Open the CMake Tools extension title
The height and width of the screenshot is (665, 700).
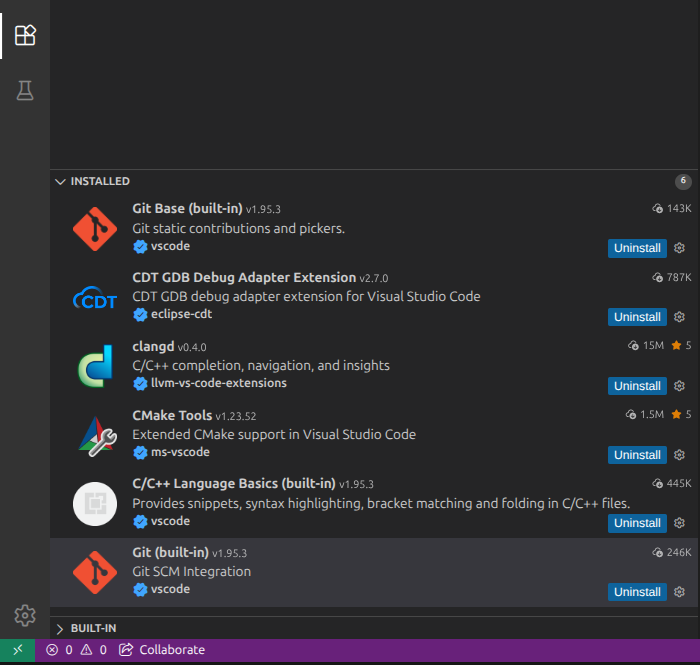click(x=172, y=416)
